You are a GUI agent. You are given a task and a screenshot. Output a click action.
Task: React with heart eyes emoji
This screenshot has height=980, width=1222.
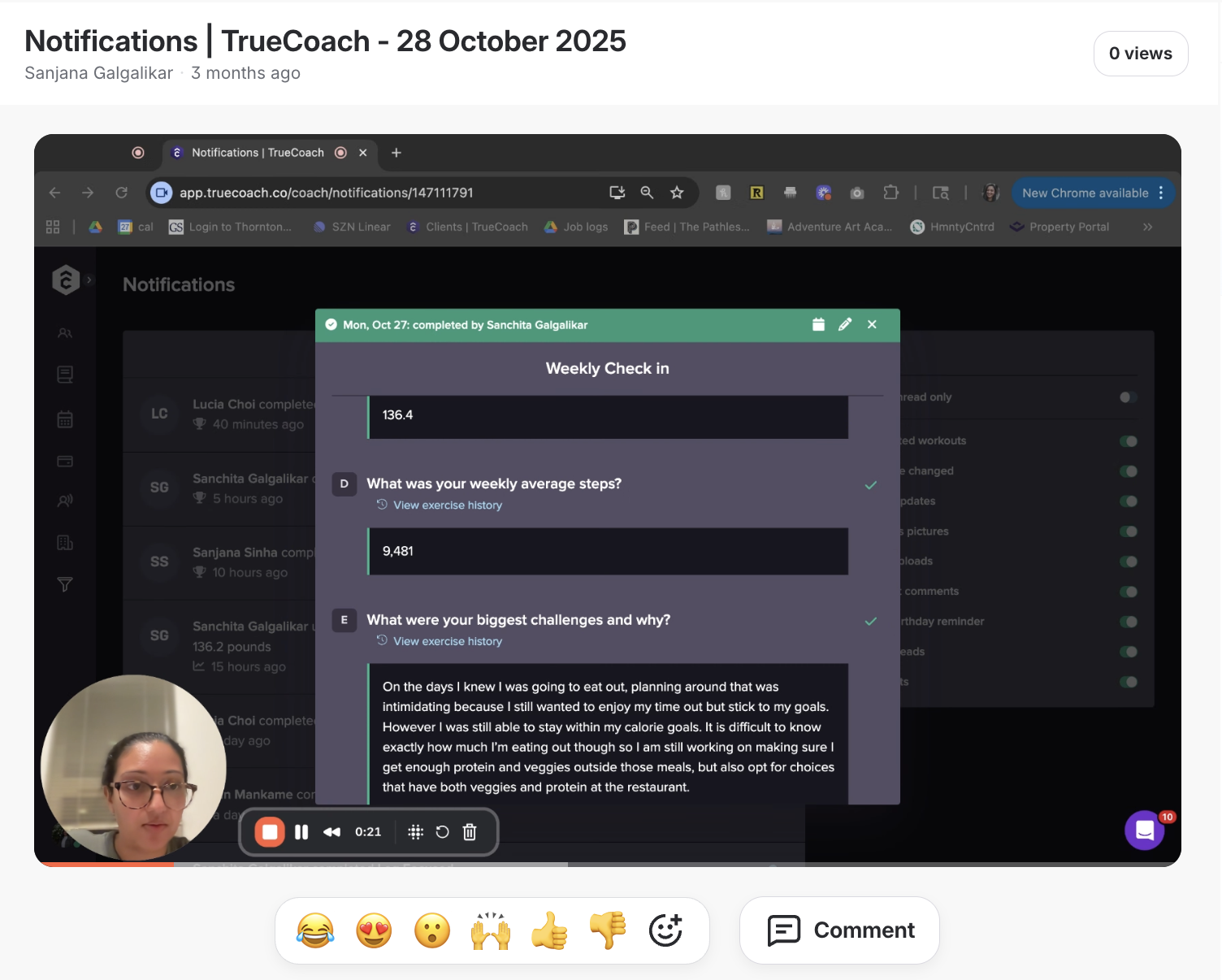[x=374, y=930]
